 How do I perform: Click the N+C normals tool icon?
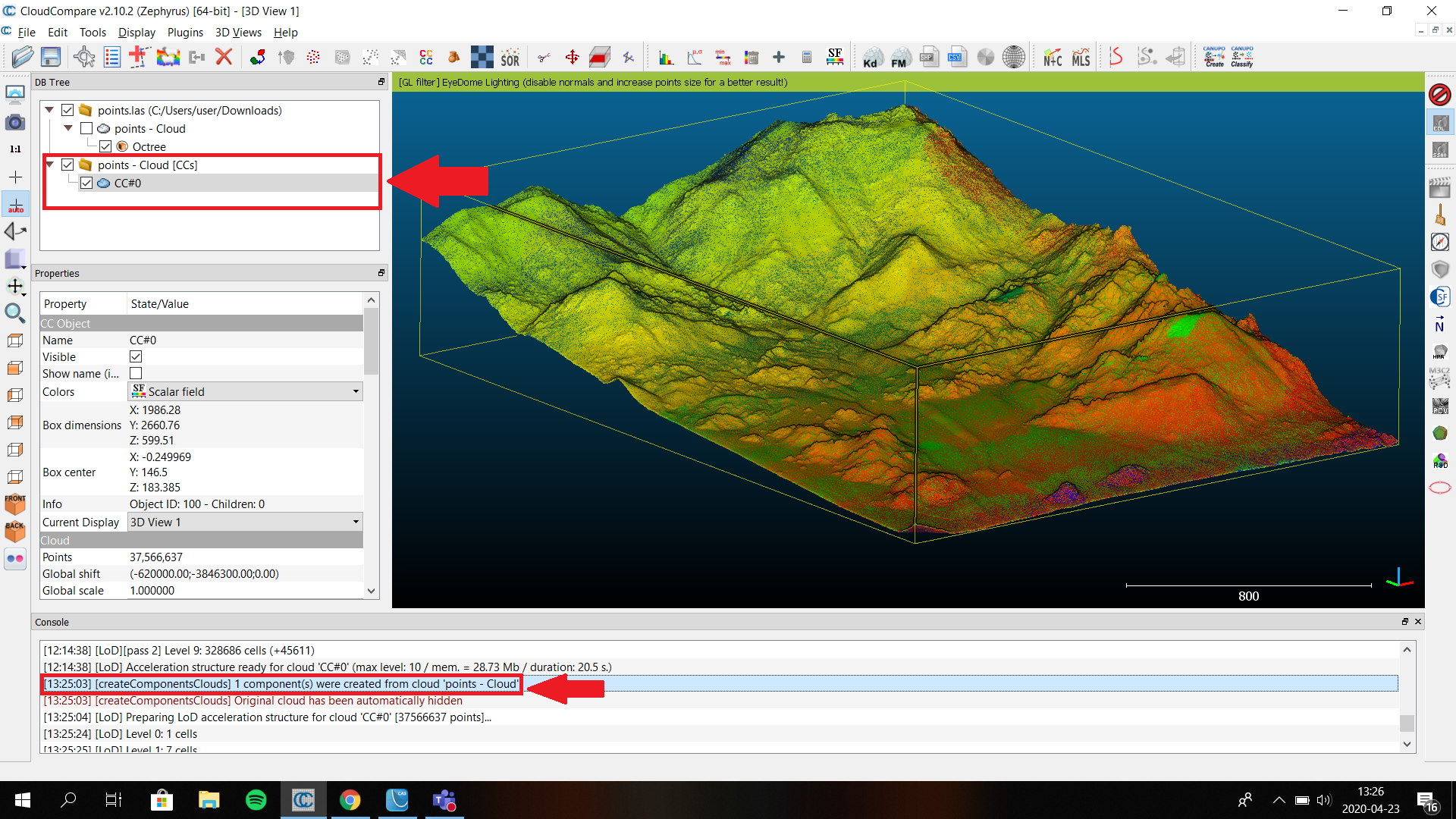1053,57
